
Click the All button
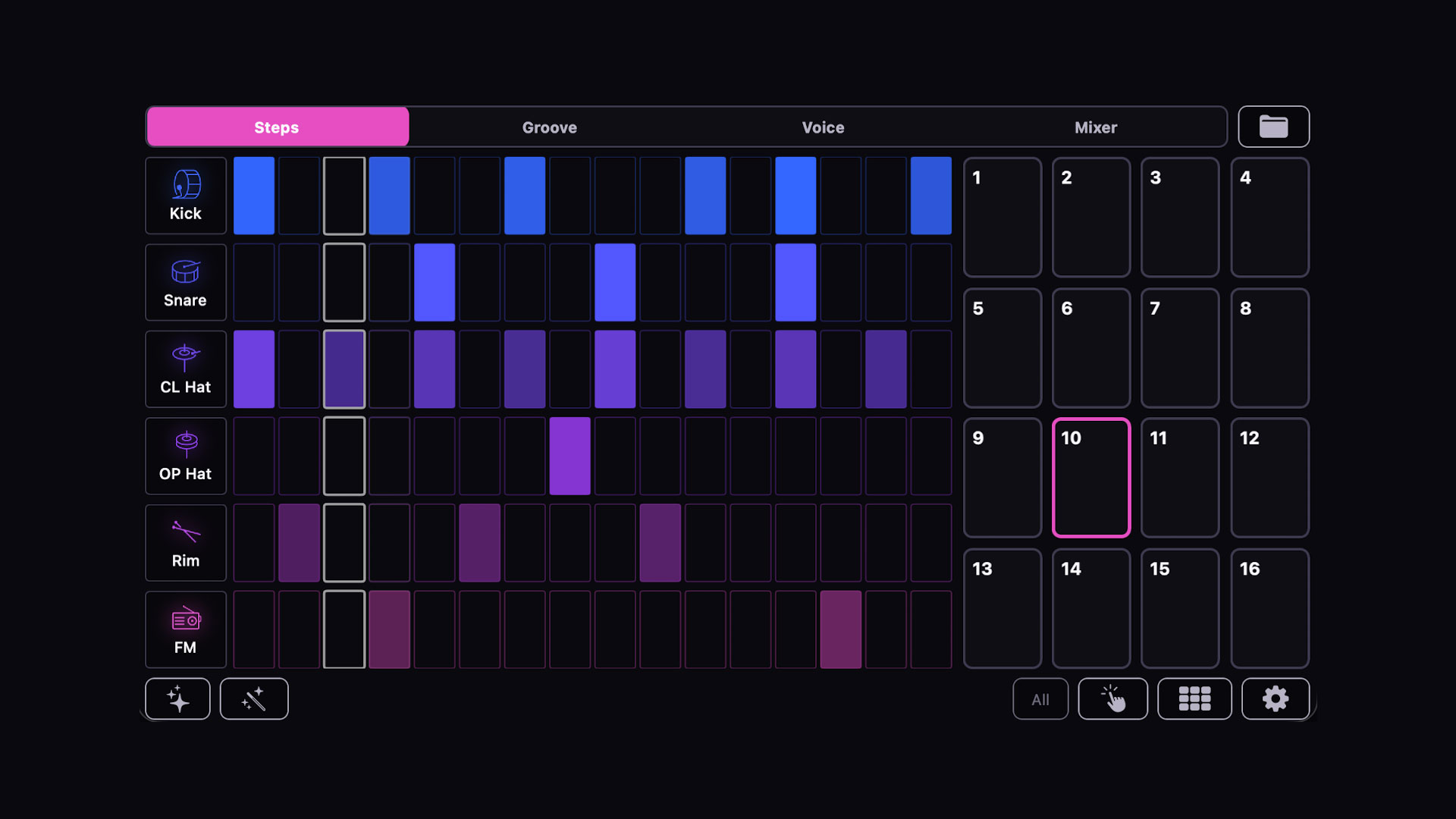(x=1040, y=698)
